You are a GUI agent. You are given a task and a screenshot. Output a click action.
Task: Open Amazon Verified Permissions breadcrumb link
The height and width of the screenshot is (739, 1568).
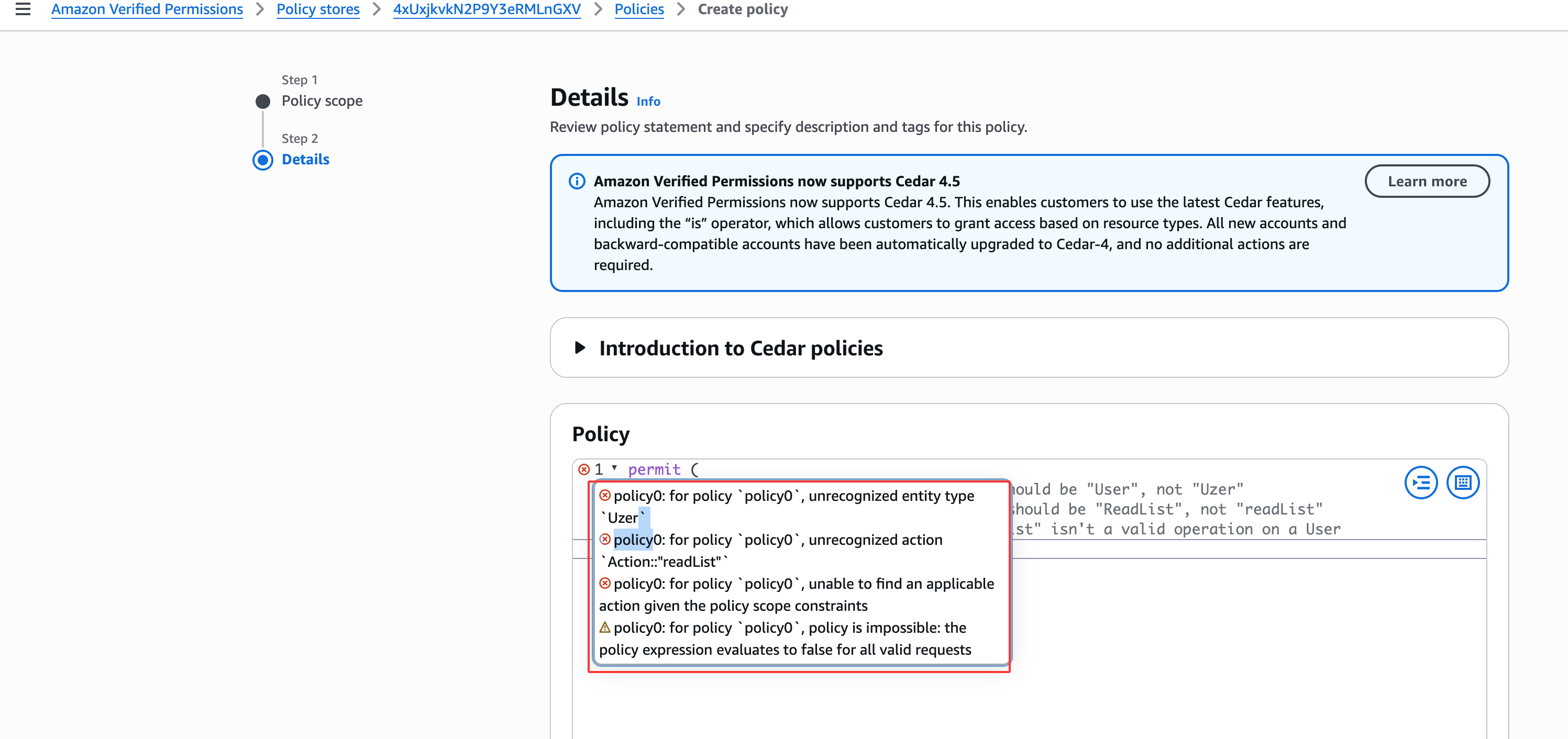[147, 9]
